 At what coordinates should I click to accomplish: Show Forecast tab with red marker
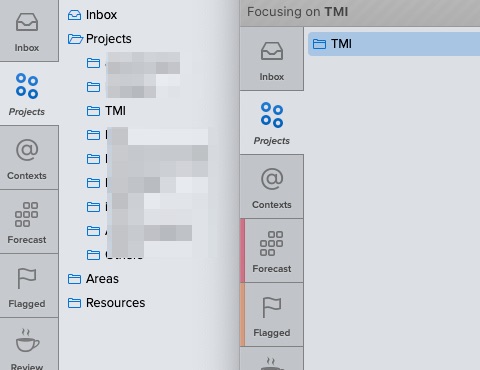click(272, 251)
